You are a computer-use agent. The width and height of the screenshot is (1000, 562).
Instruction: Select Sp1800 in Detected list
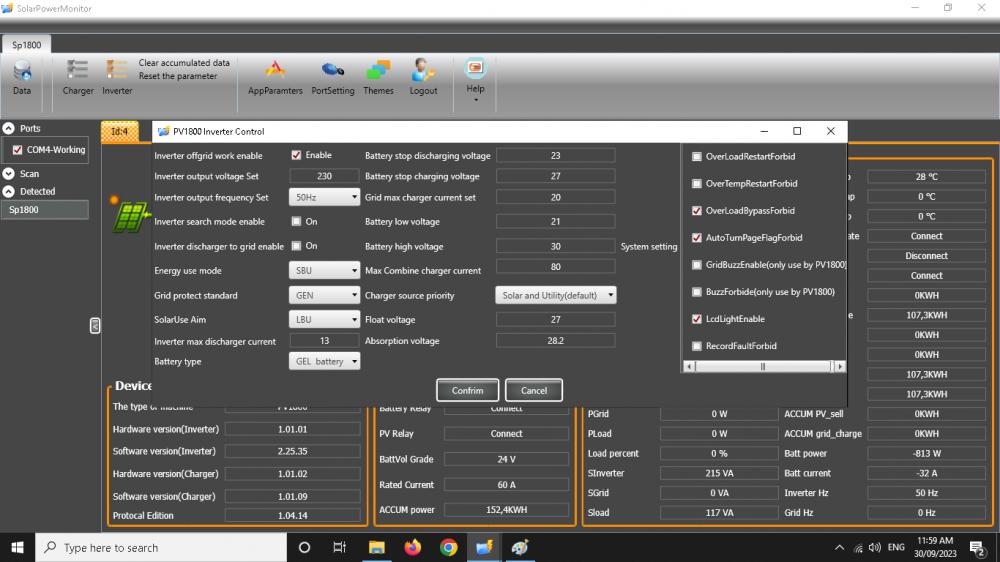coord(45,209)
